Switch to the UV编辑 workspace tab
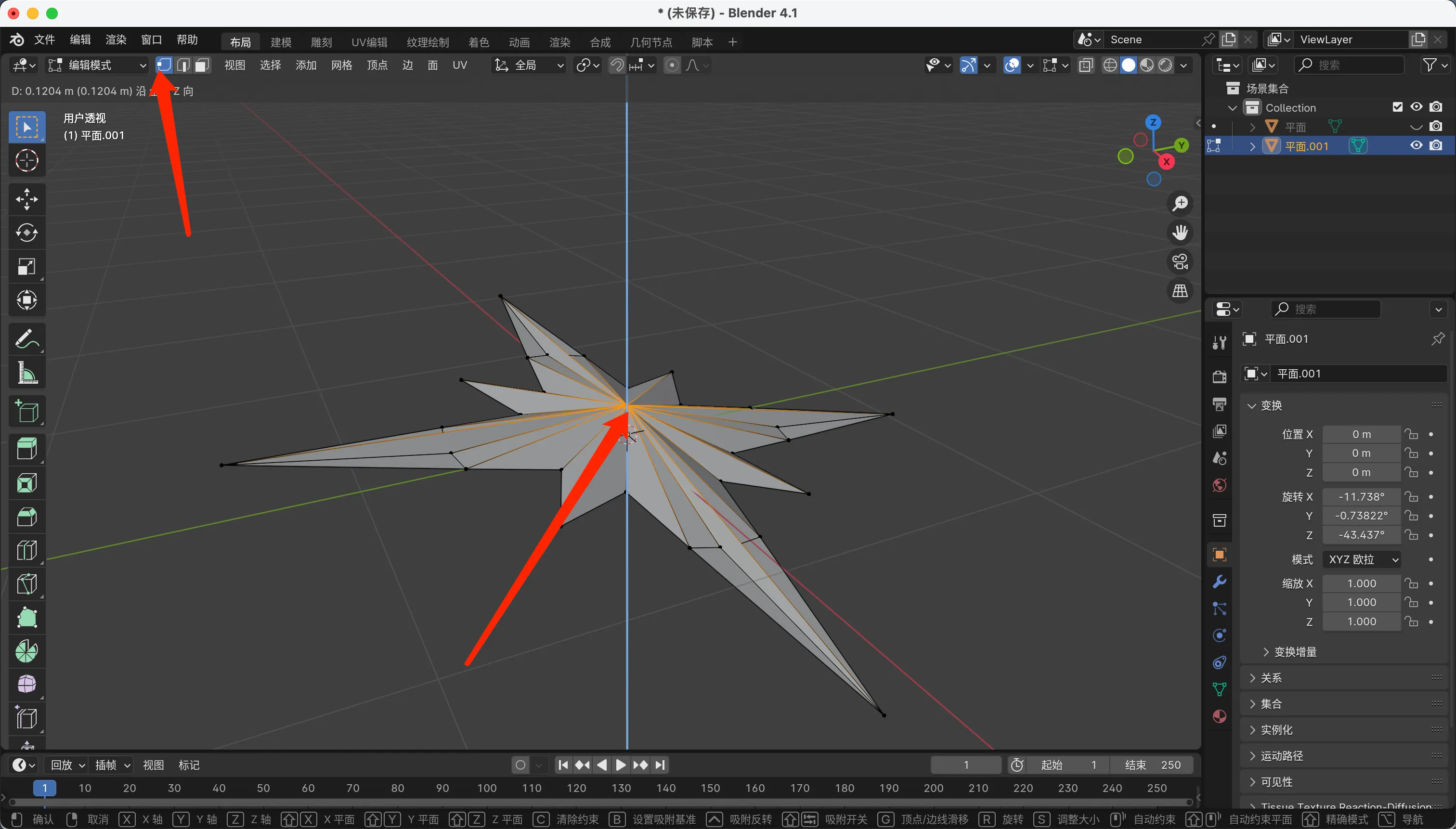The image size is (1456, 829). pyautogui.click(x=369, y=42)
